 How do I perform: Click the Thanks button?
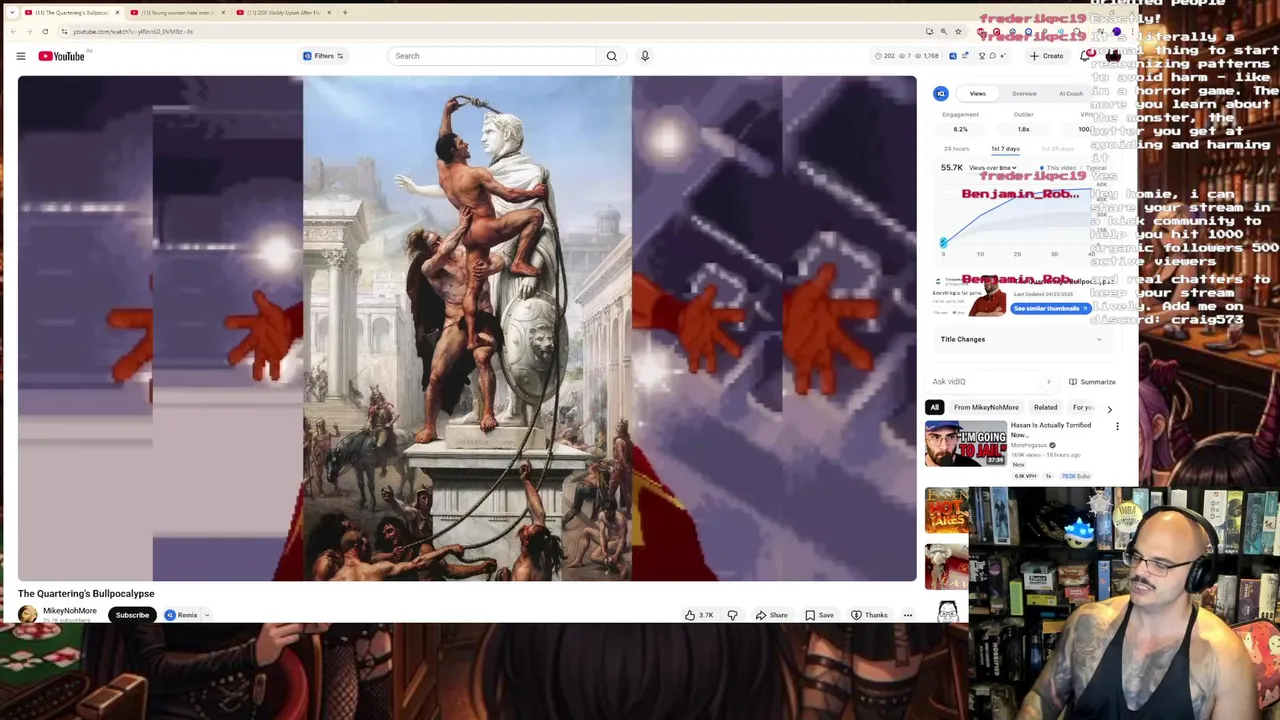869,615
